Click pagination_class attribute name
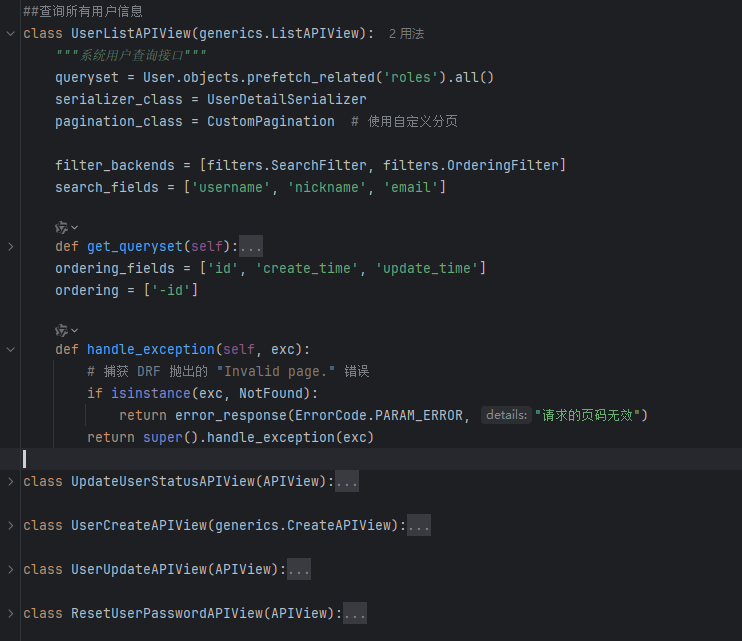Image resolution: width=742 pixels, height=641 pixels. pos(119,122)
